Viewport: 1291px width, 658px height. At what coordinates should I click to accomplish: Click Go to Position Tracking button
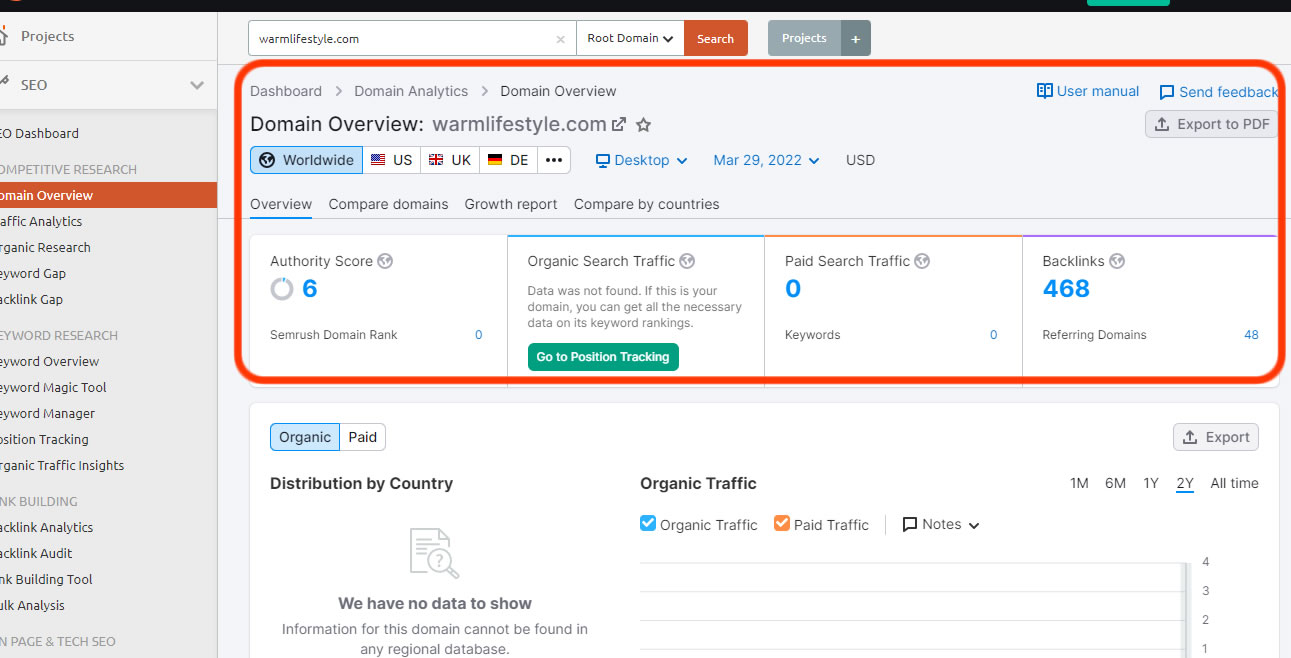tap(603, 357)
